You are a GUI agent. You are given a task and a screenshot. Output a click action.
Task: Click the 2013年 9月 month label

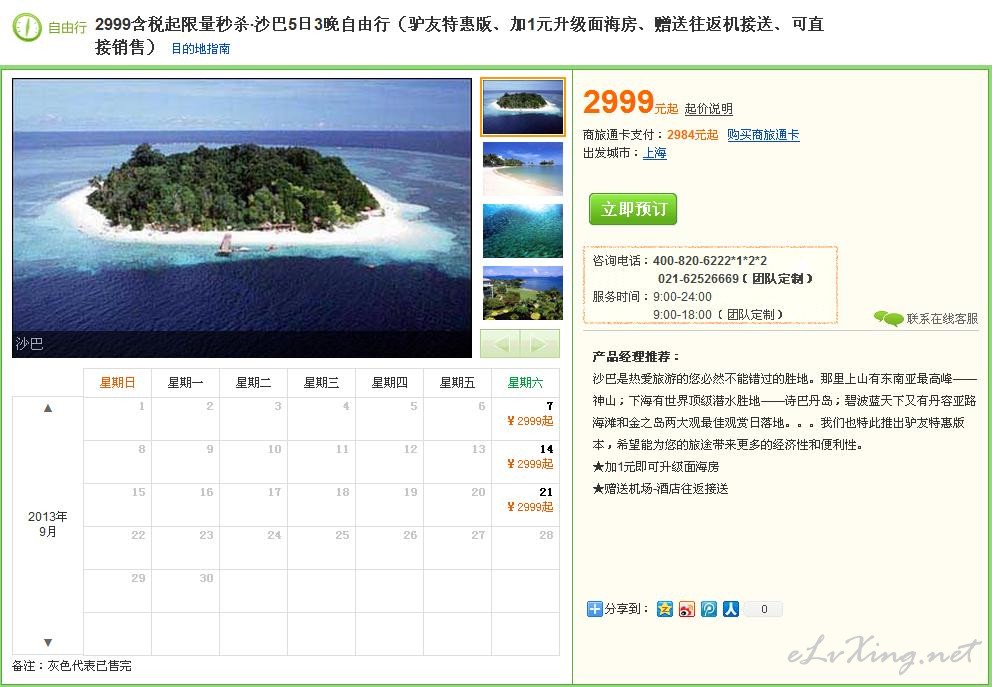click(48, 524)
